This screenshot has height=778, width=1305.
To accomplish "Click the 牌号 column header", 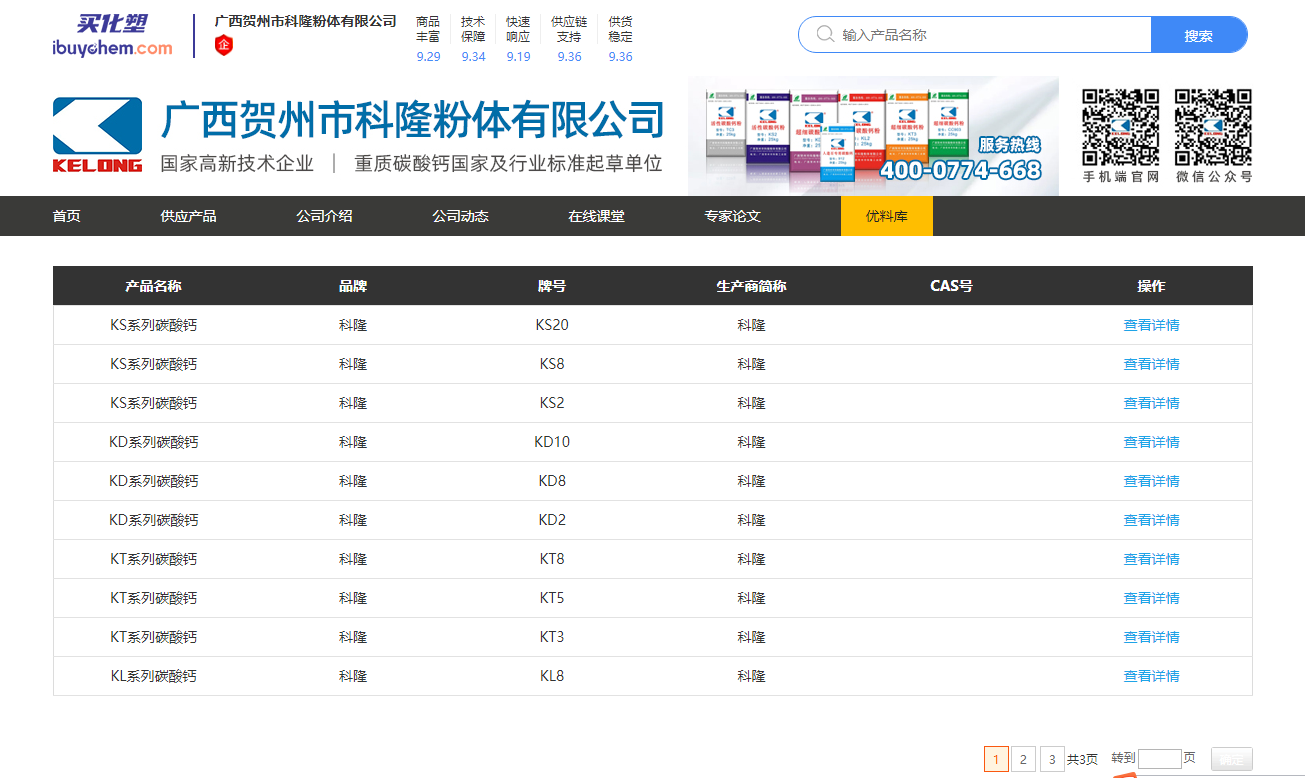I will (x=552, y=286).
